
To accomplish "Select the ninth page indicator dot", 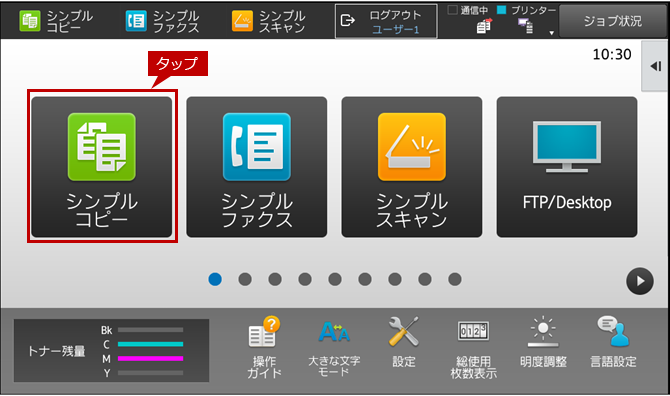I will (455, 279).
